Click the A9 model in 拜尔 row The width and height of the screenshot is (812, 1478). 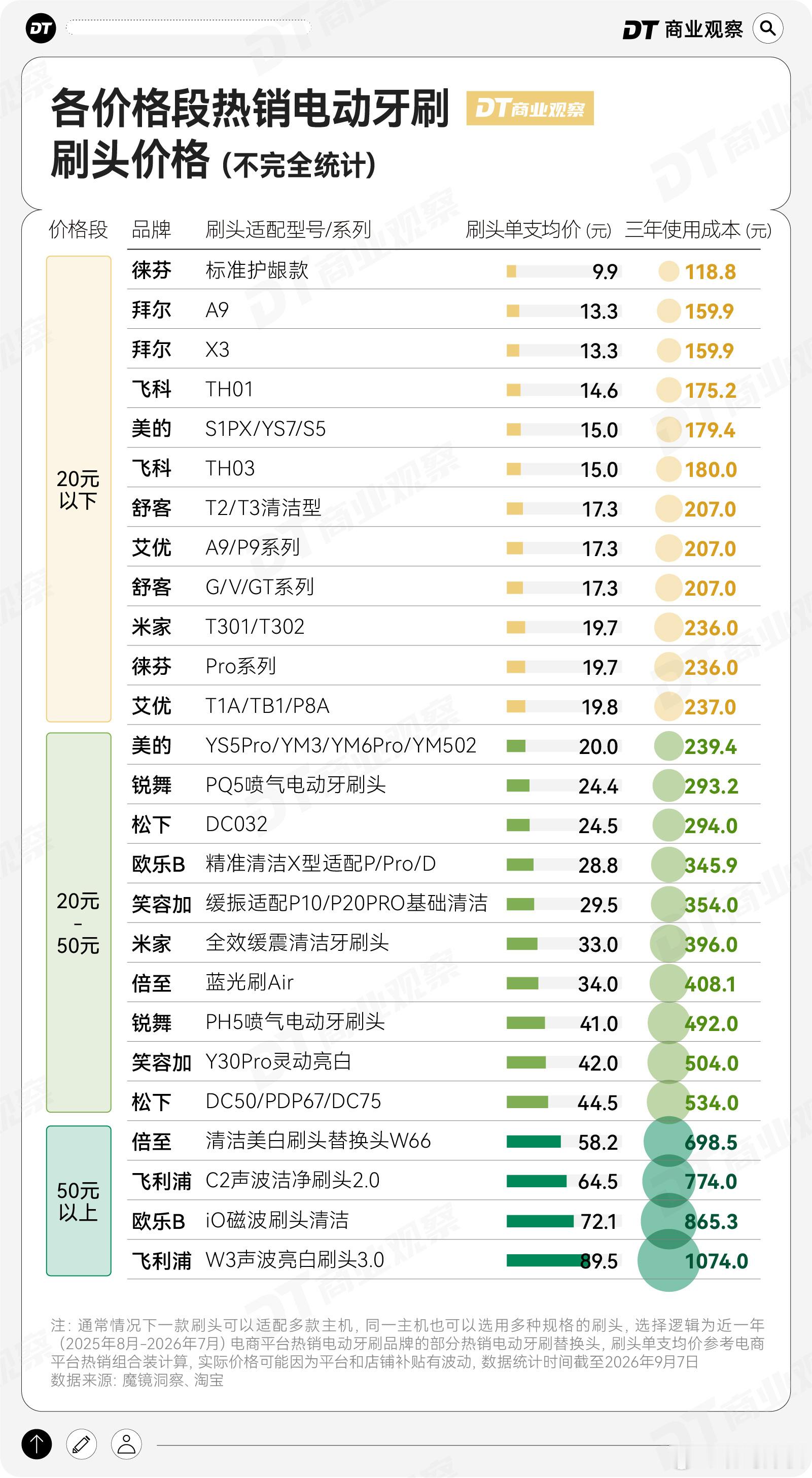point(217,310)
